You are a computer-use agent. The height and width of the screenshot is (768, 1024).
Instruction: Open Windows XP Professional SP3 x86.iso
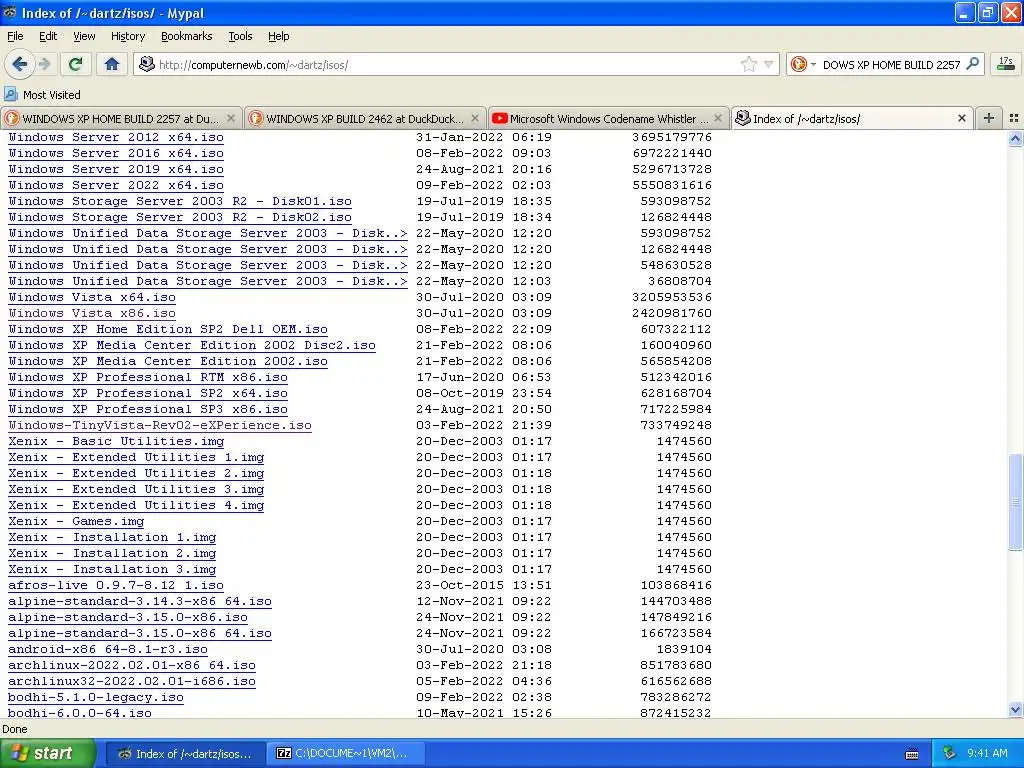pos(148,409)
